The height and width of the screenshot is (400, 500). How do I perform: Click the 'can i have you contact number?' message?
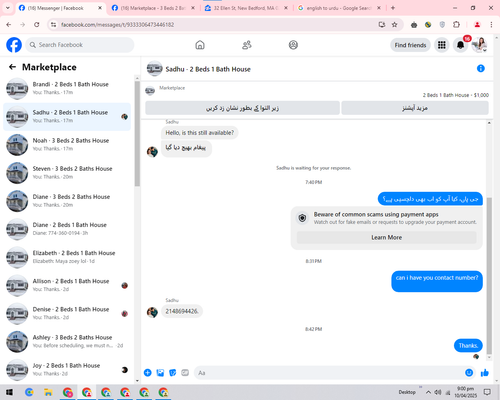coord(437,281)
